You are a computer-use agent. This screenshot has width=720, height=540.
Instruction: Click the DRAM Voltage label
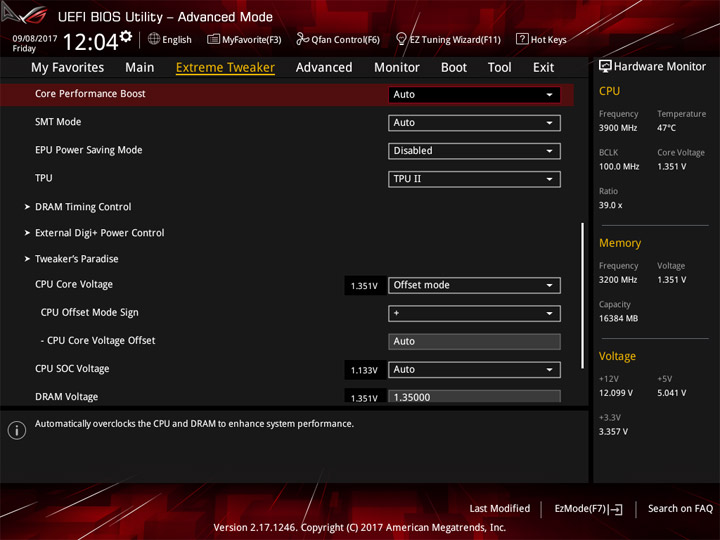point(67,397)
